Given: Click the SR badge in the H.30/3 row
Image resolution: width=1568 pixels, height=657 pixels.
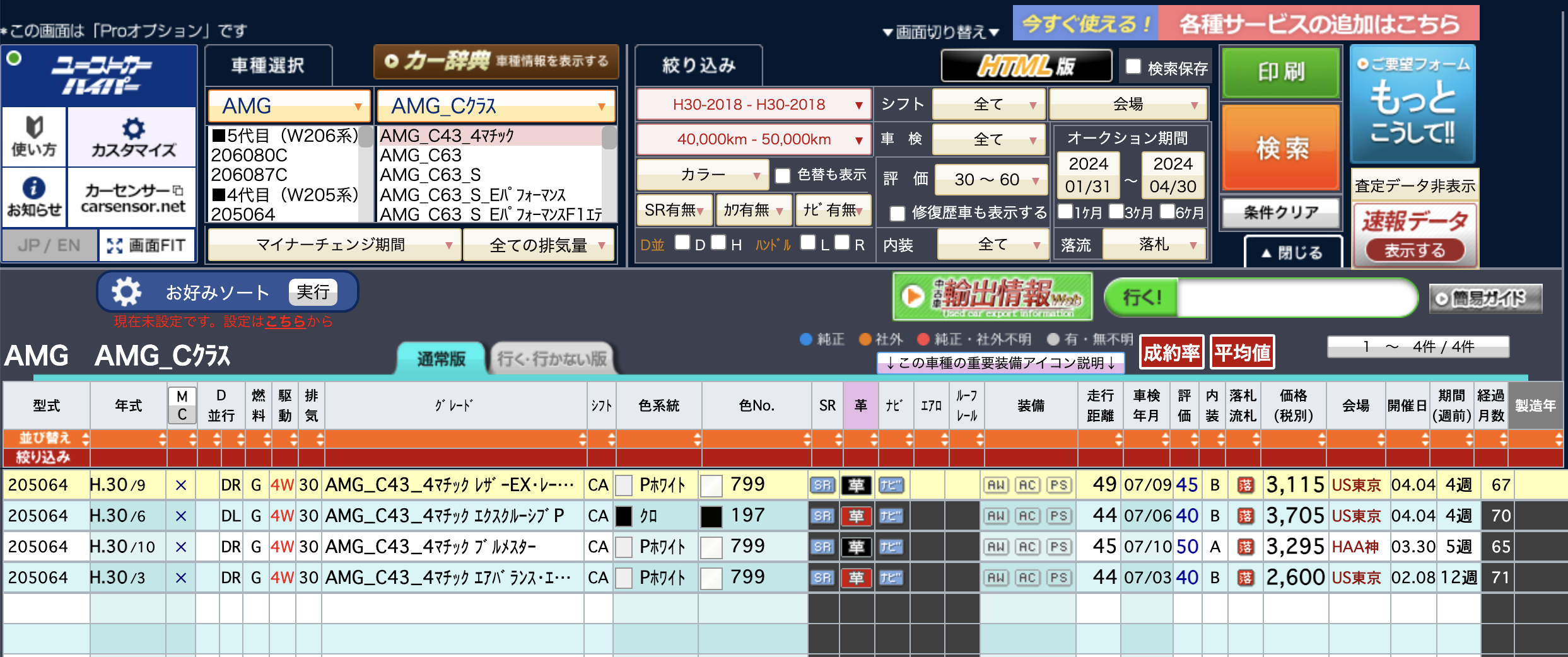Looking at the screenshot, I should point(822,578).
